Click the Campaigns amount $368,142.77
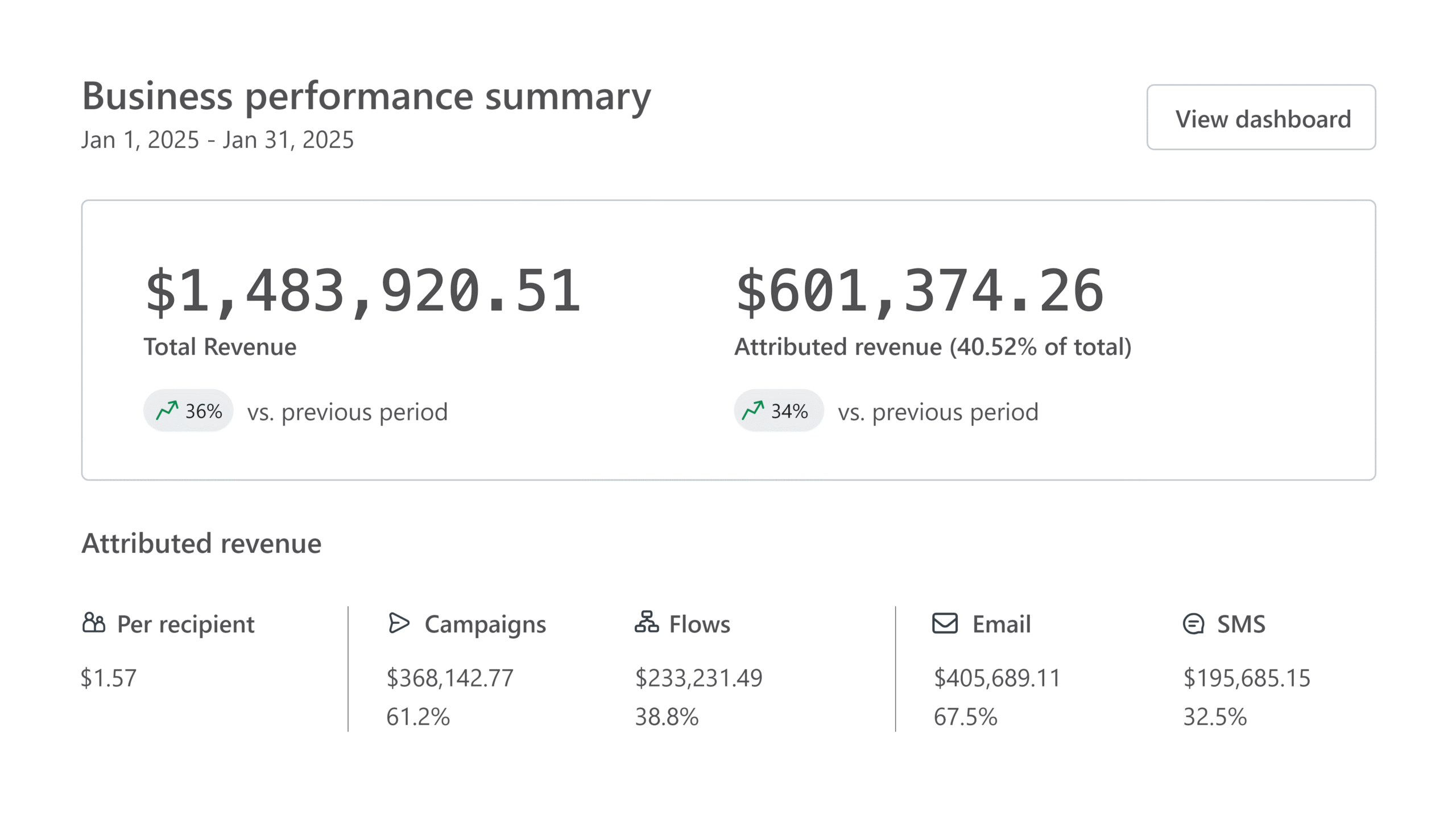The width and height of the screenshot is (1456, 819). (x=450, y=678)
